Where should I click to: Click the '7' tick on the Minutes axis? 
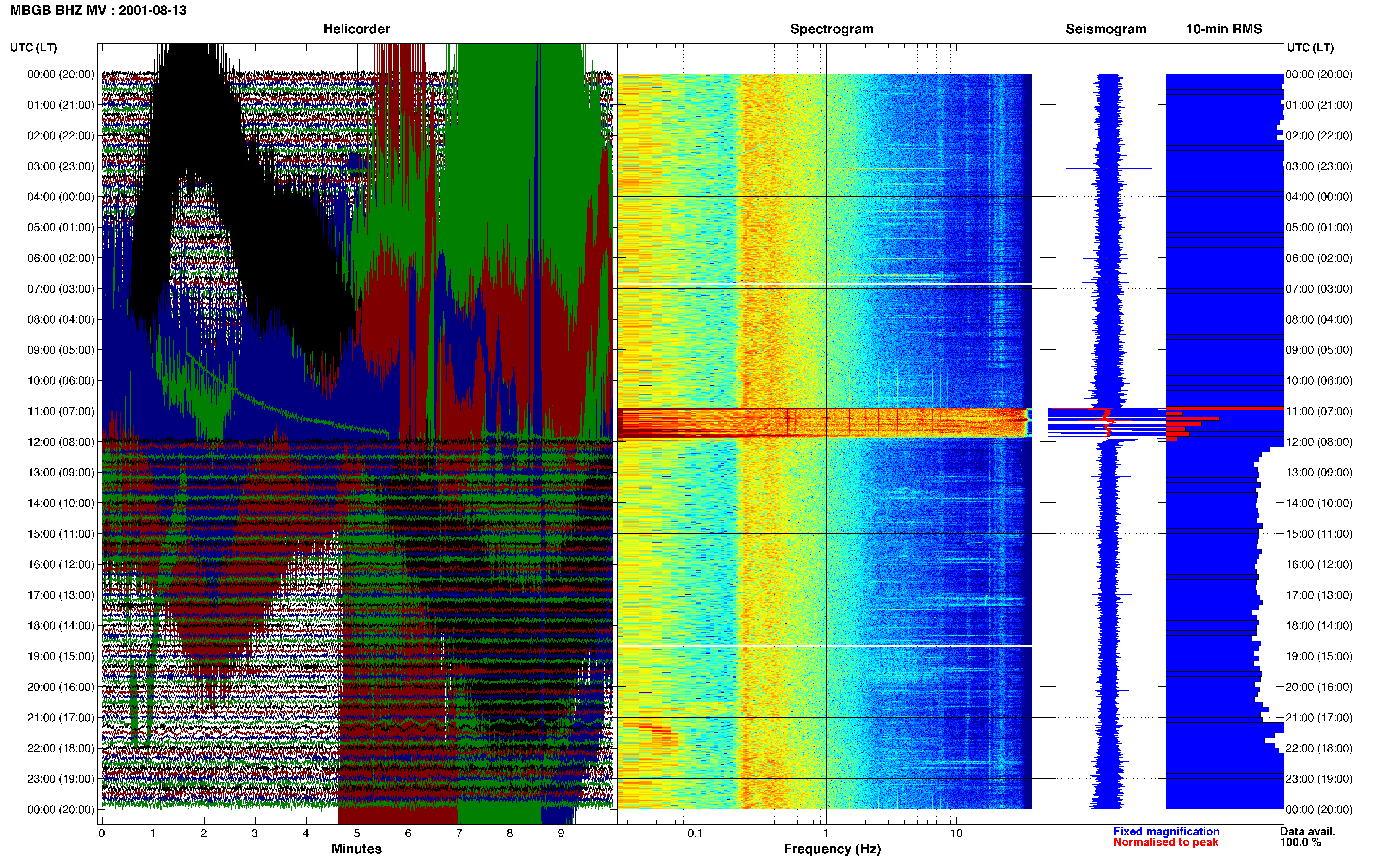(459, 833)
